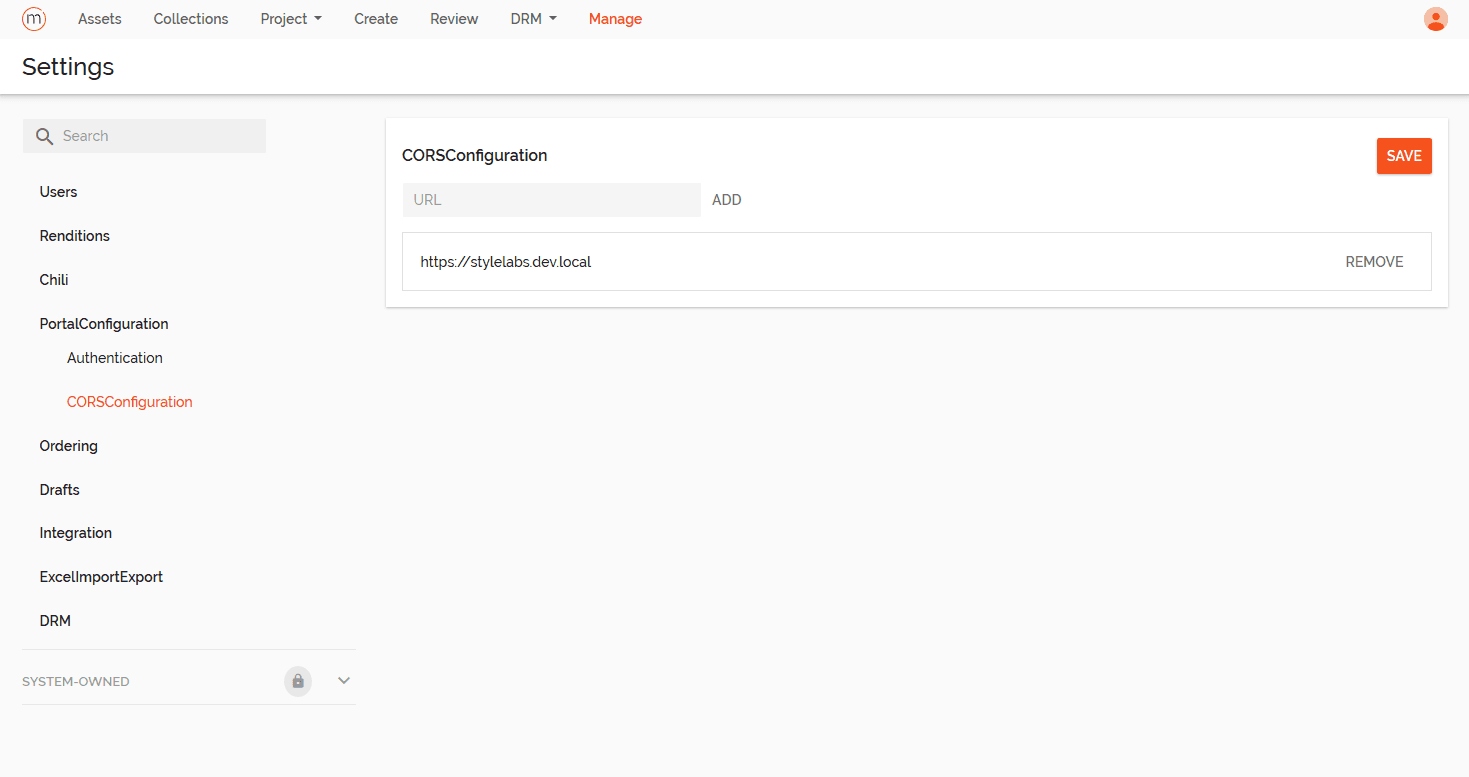Add the entered URL
The image size is (1469, 777).
point(726,200)
